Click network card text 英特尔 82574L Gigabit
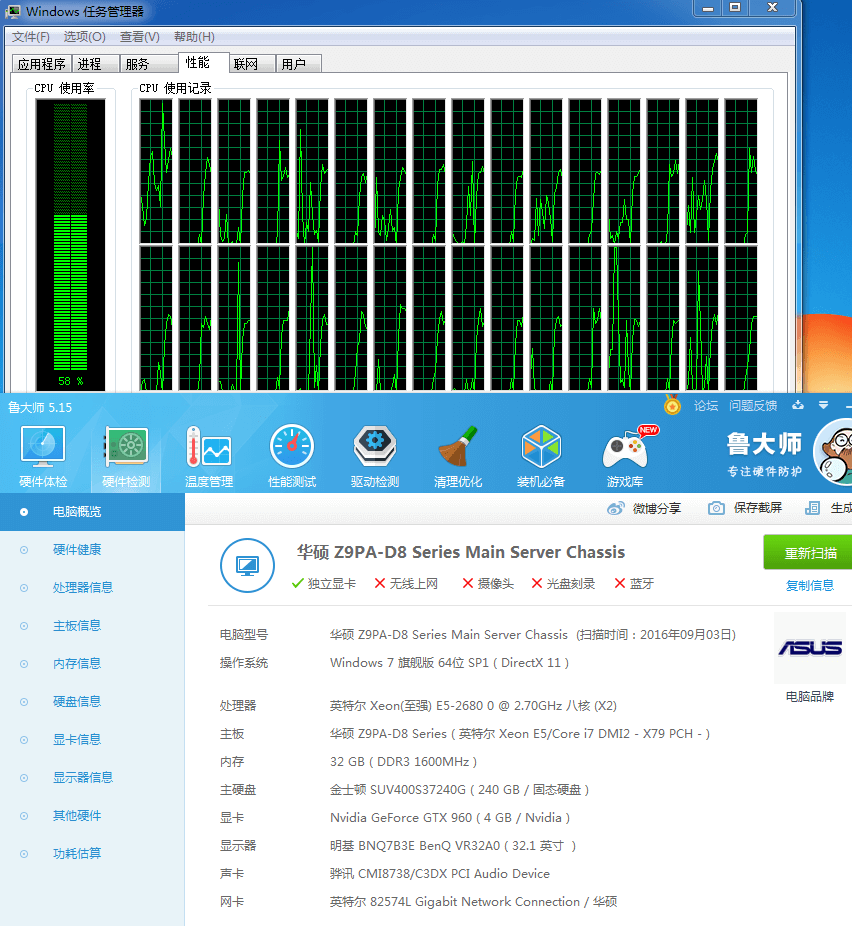Image resolution: width=852 pixels, height=926 pixels. click(x=474, y=902)
